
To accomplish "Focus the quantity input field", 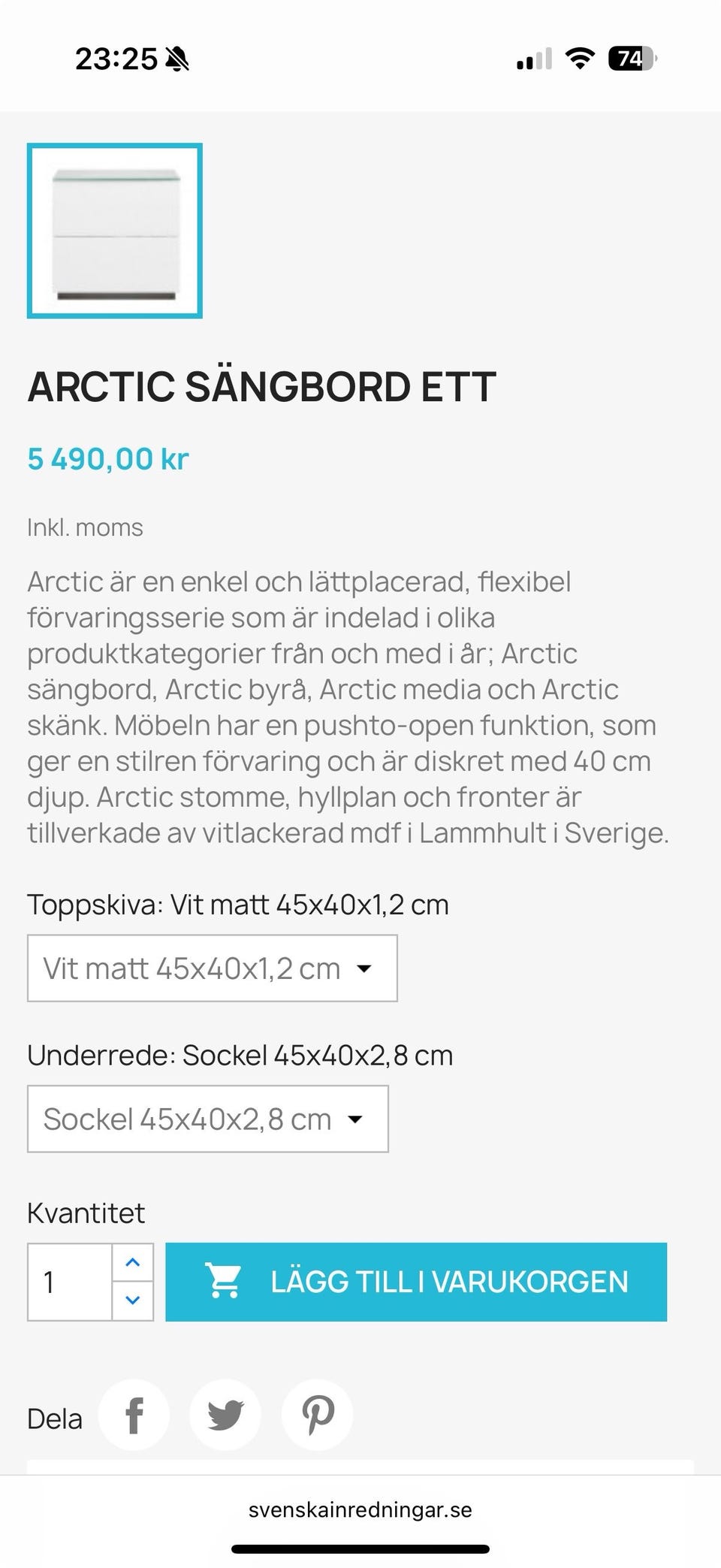I will click(x=70, y=1282).
